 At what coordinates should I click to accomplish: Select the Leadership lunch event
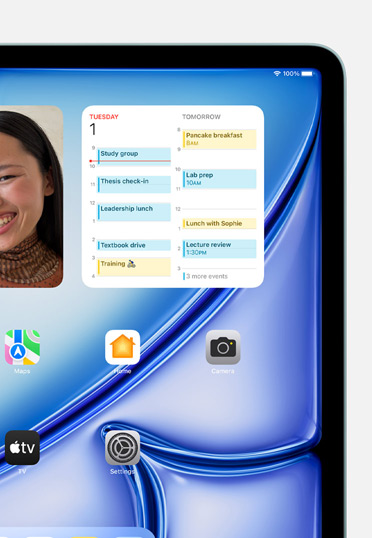tap(134, 212)
